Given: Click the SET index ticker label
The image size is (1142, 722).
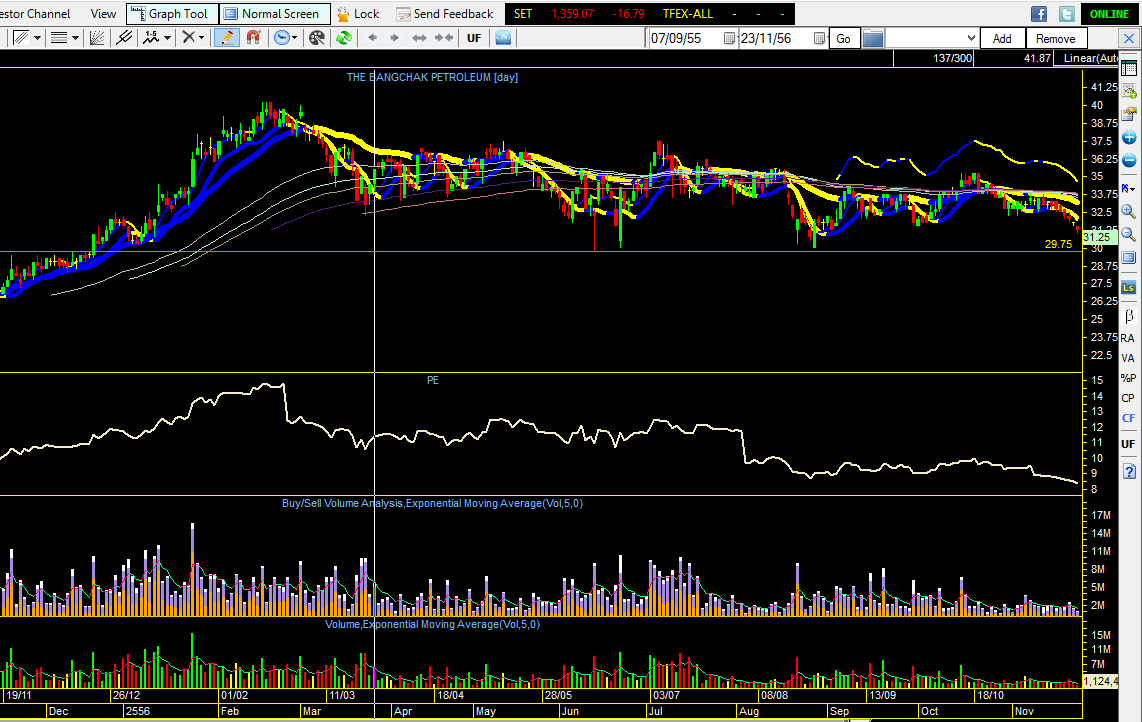Looking at the screenshot, I should pos(523,14).
